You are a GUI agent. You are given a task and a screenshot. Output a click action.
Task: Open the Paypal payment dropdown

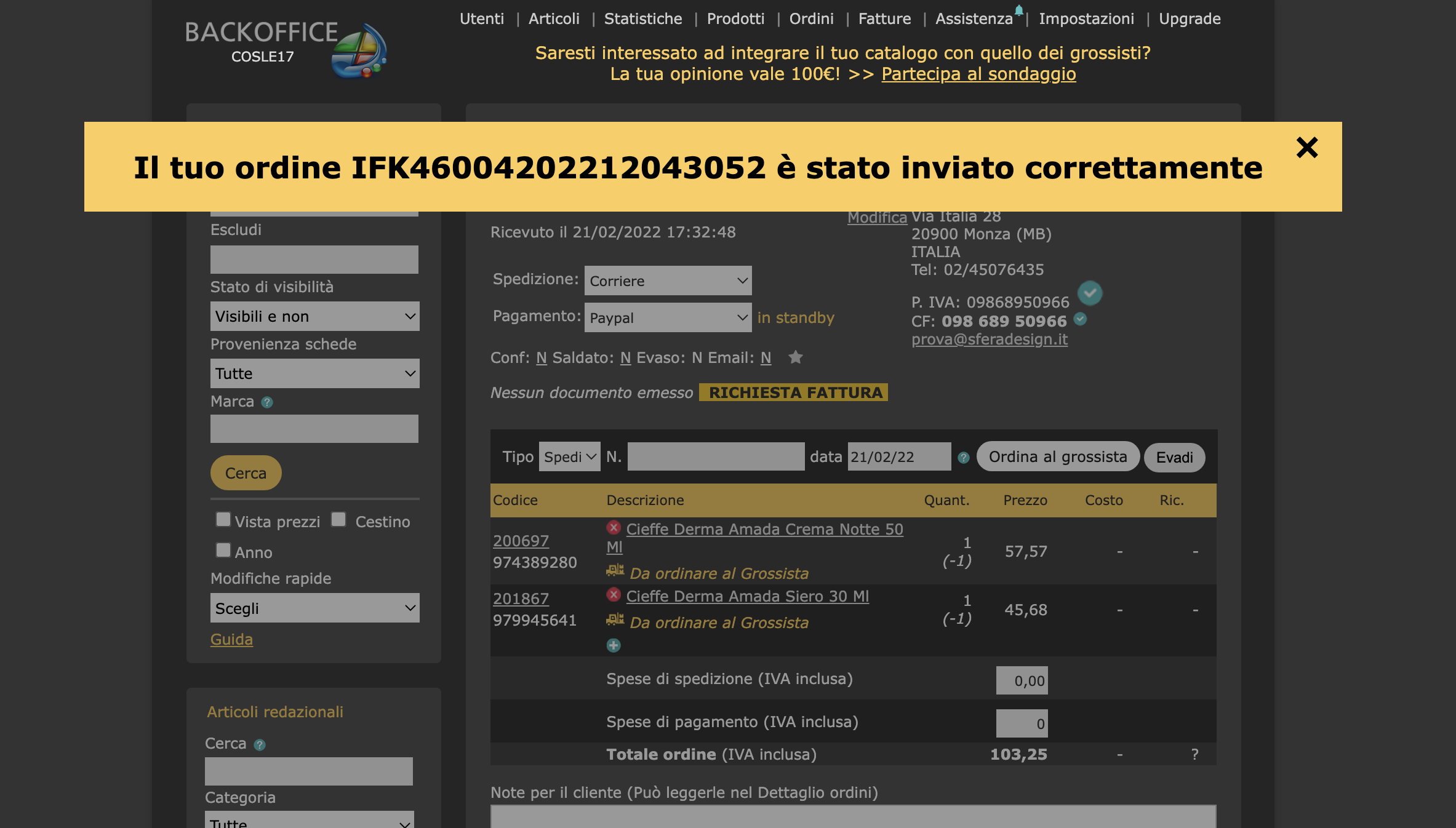[x=668, y=317]
